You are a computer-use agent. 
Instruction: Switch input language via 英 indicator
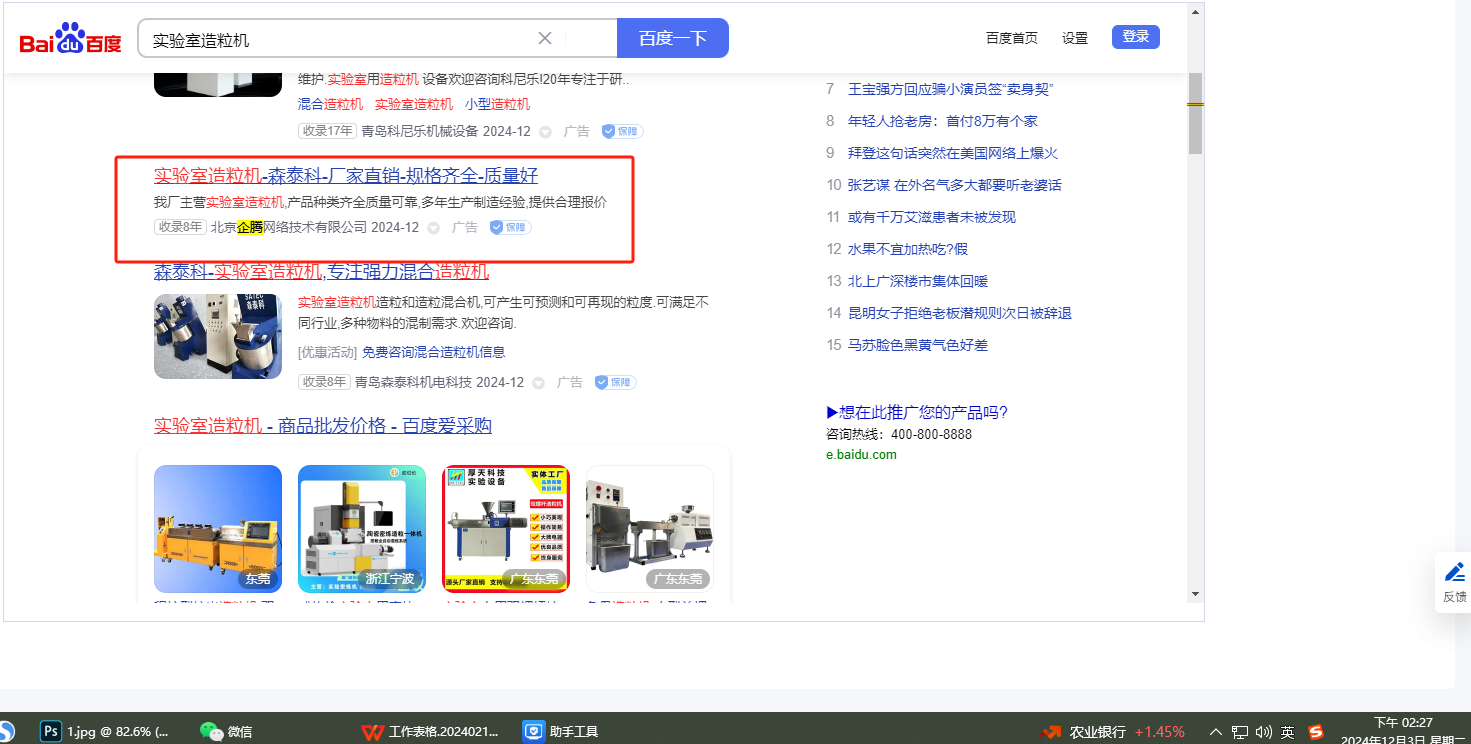1288,732
